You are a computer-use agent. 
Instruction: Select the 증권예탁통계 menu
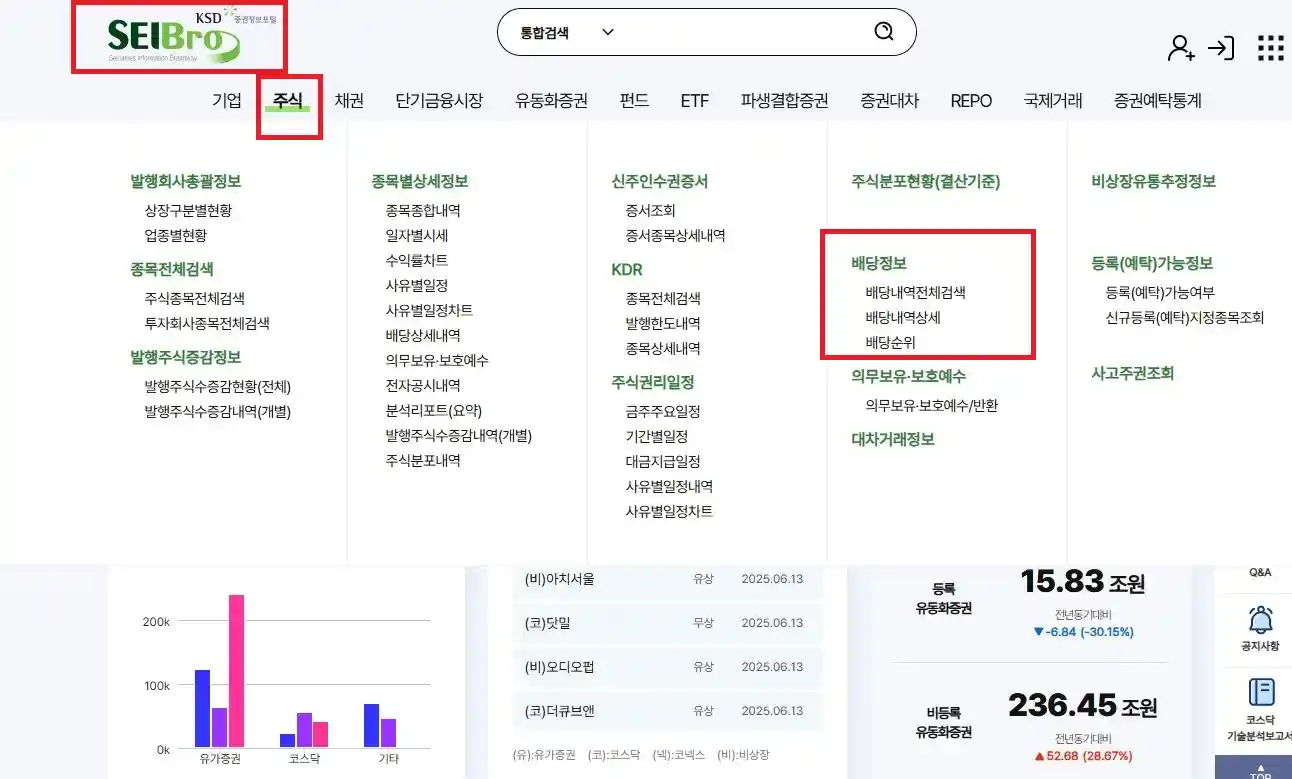point(1158,100)
